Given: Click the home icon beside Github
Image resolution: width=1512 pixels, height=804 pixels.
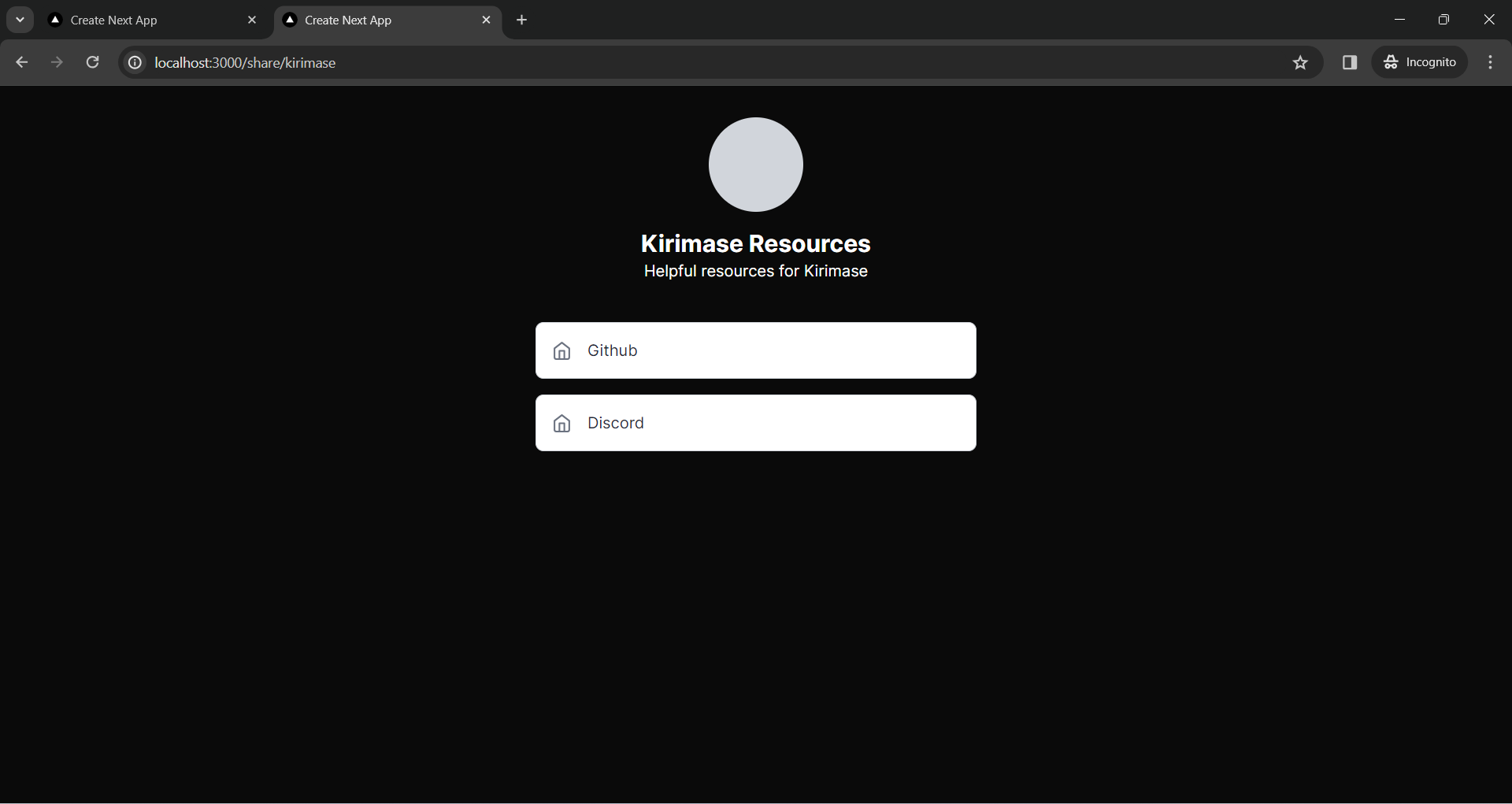Looking at the screenshot, I should pyautogui.click(x=561, y=351).
